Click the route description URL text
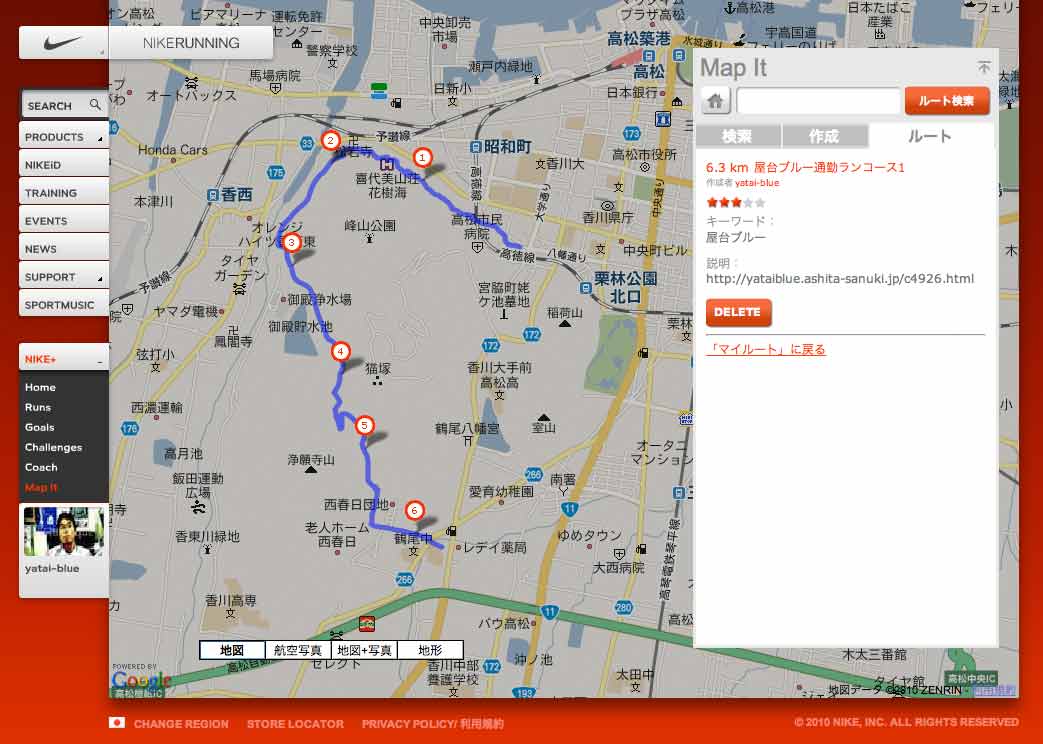1043x744 pixels. coord(839,279)
